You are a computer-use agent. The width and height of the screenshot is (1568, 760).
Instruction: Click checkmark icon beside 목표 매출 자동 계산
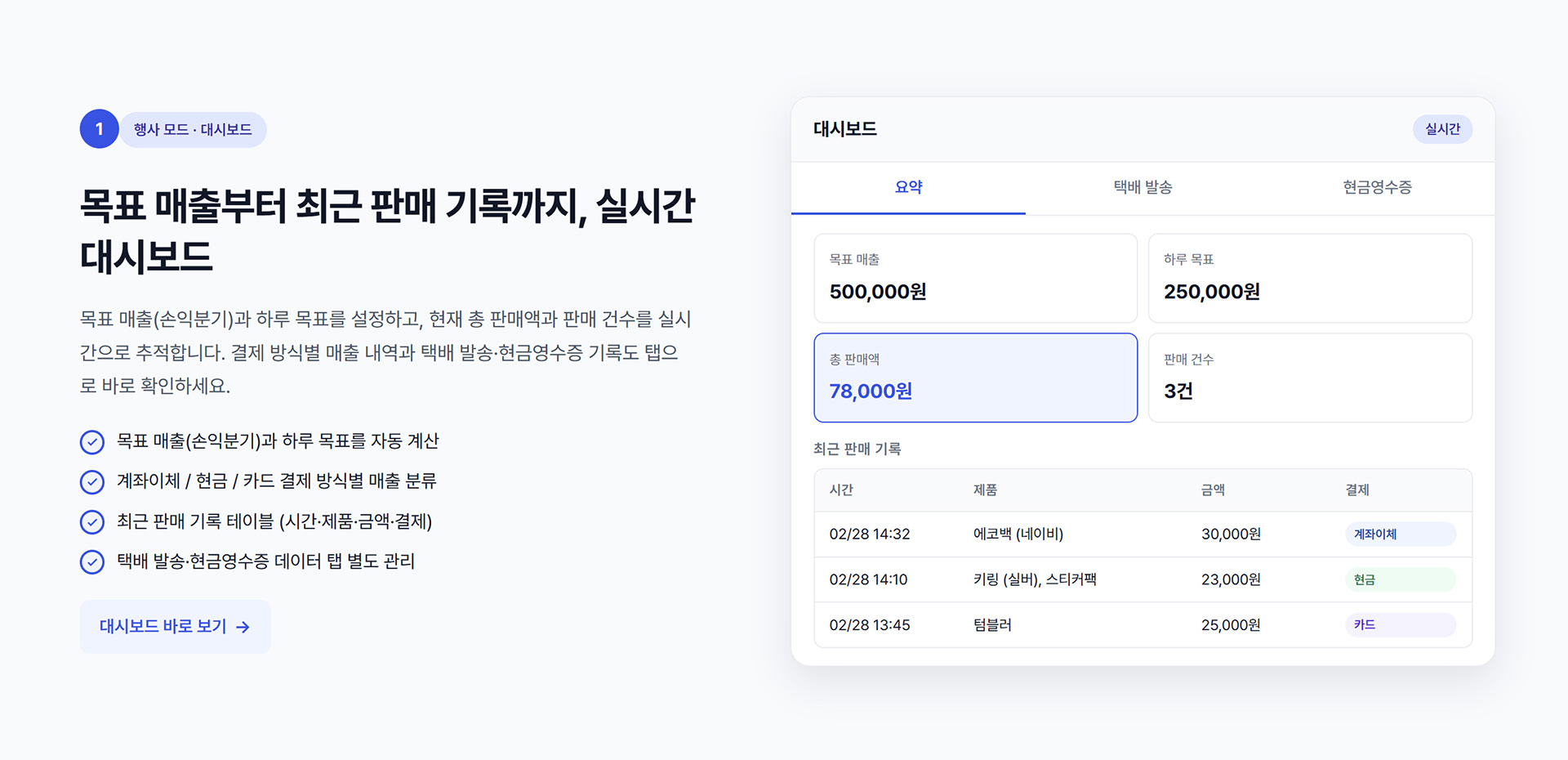pyautogui.click(x=92, y=442)
